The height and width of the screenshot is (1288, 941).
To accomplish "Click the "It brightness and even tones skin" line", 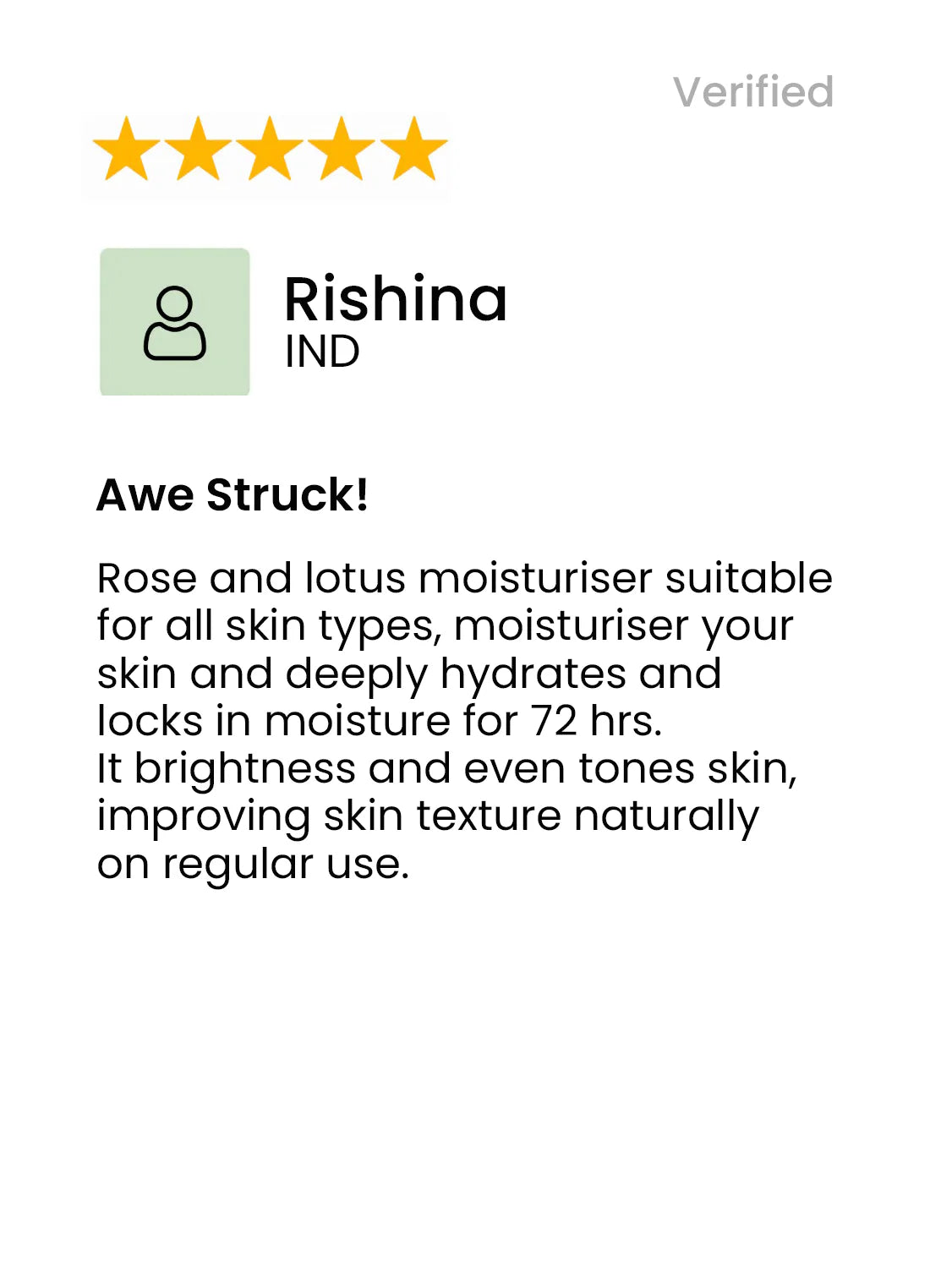I will click(447, 769).
